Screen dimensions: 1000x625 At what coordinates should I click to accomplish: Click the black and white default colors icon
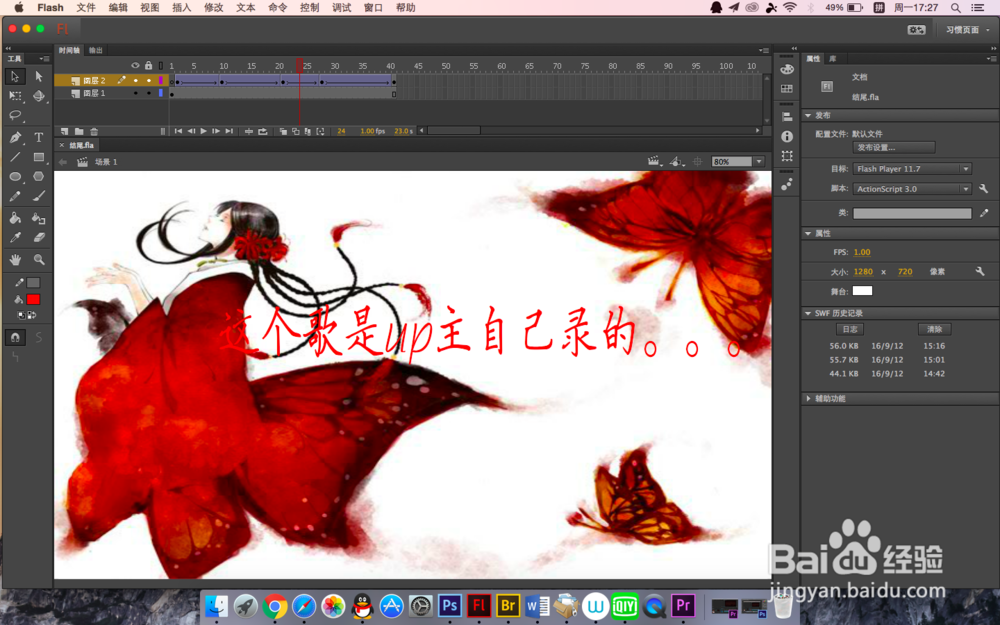(21, 315)
